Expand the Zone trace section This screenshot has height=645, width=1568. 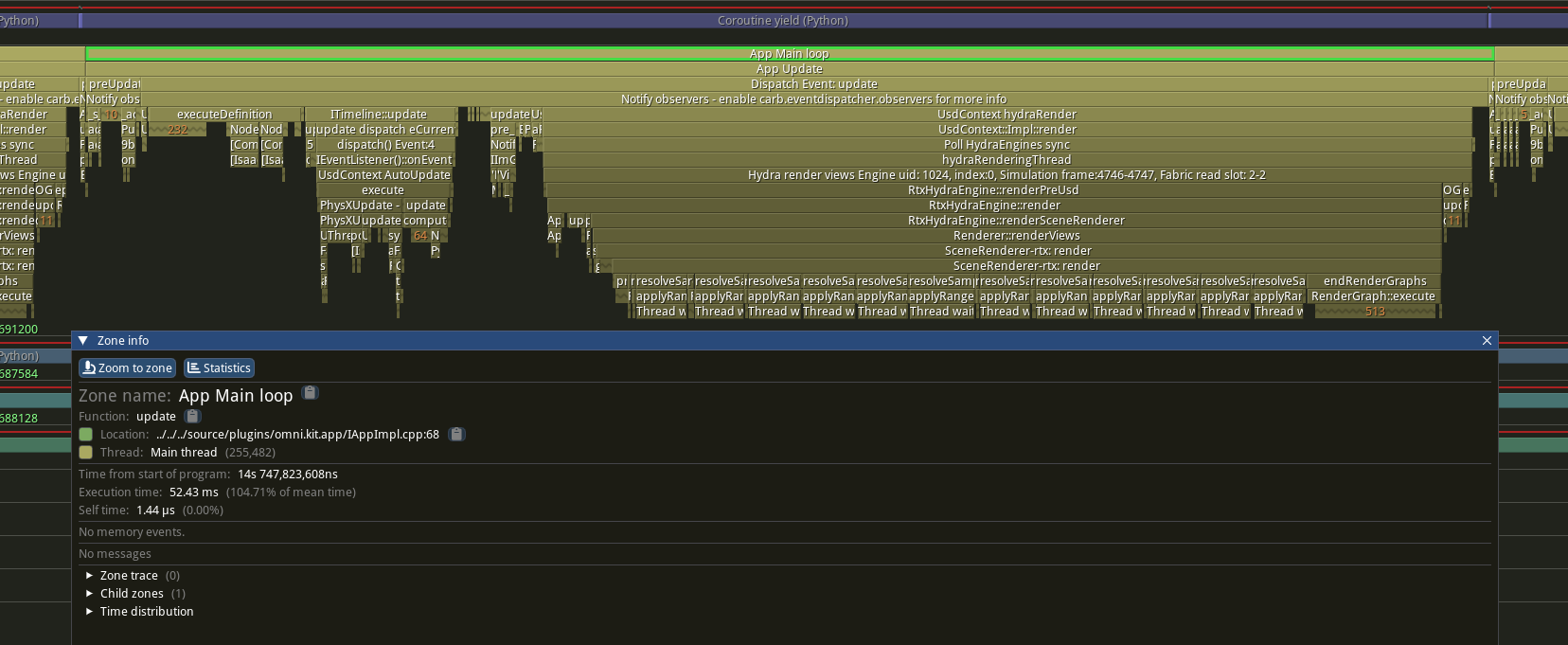[x=89, y=576]
